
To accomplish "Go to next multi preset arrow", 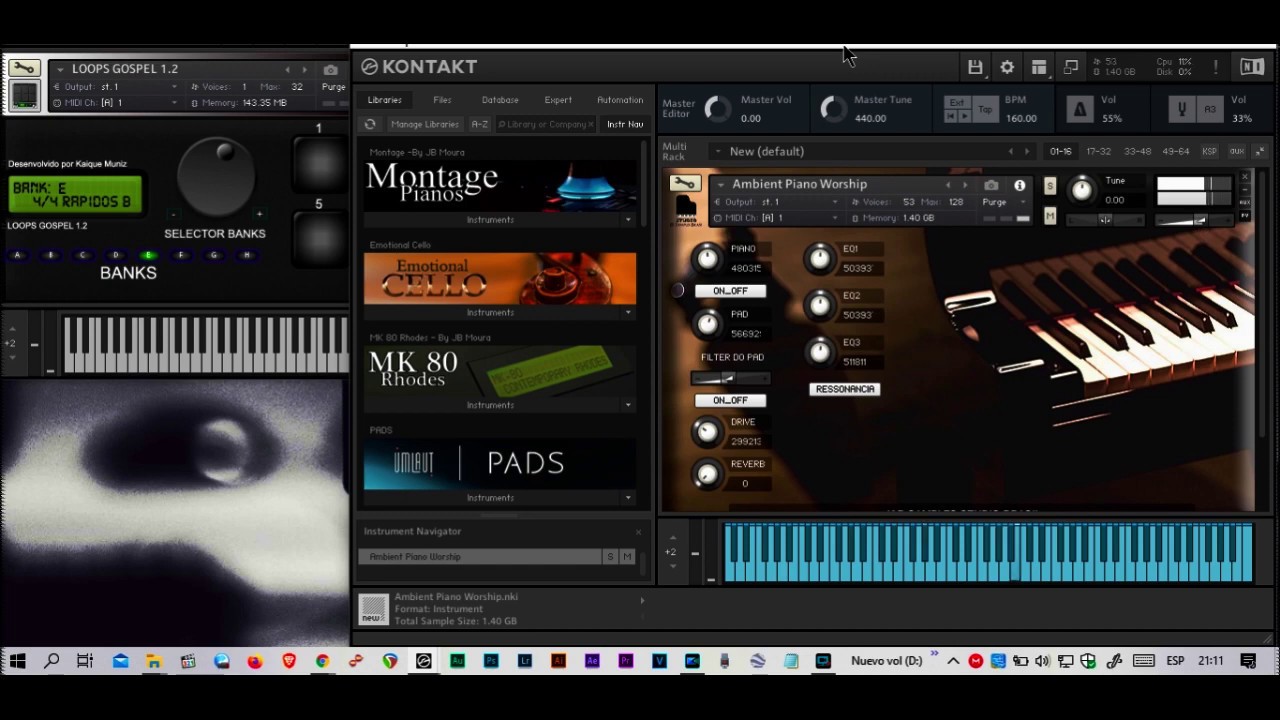I will pos(1026,151).
